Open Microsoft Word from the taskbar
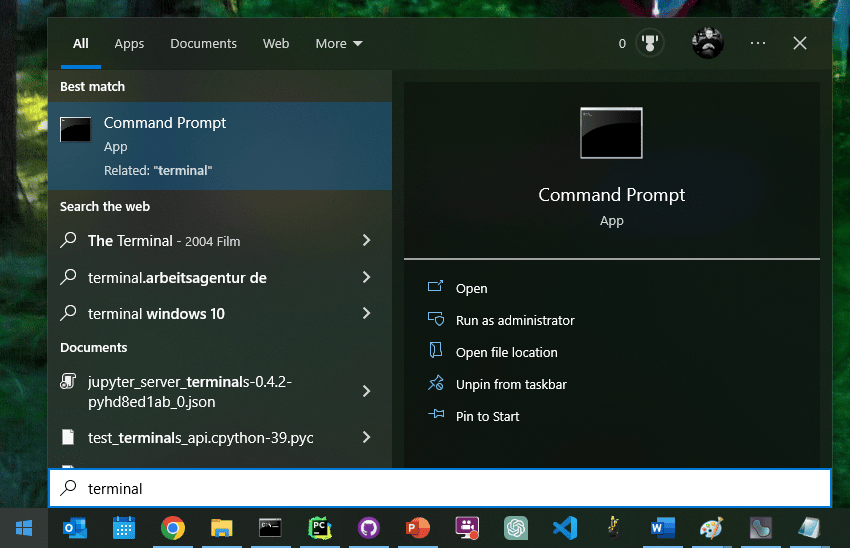Image resolution: width=850 pixels, height=548 pixels. (662, 527)
